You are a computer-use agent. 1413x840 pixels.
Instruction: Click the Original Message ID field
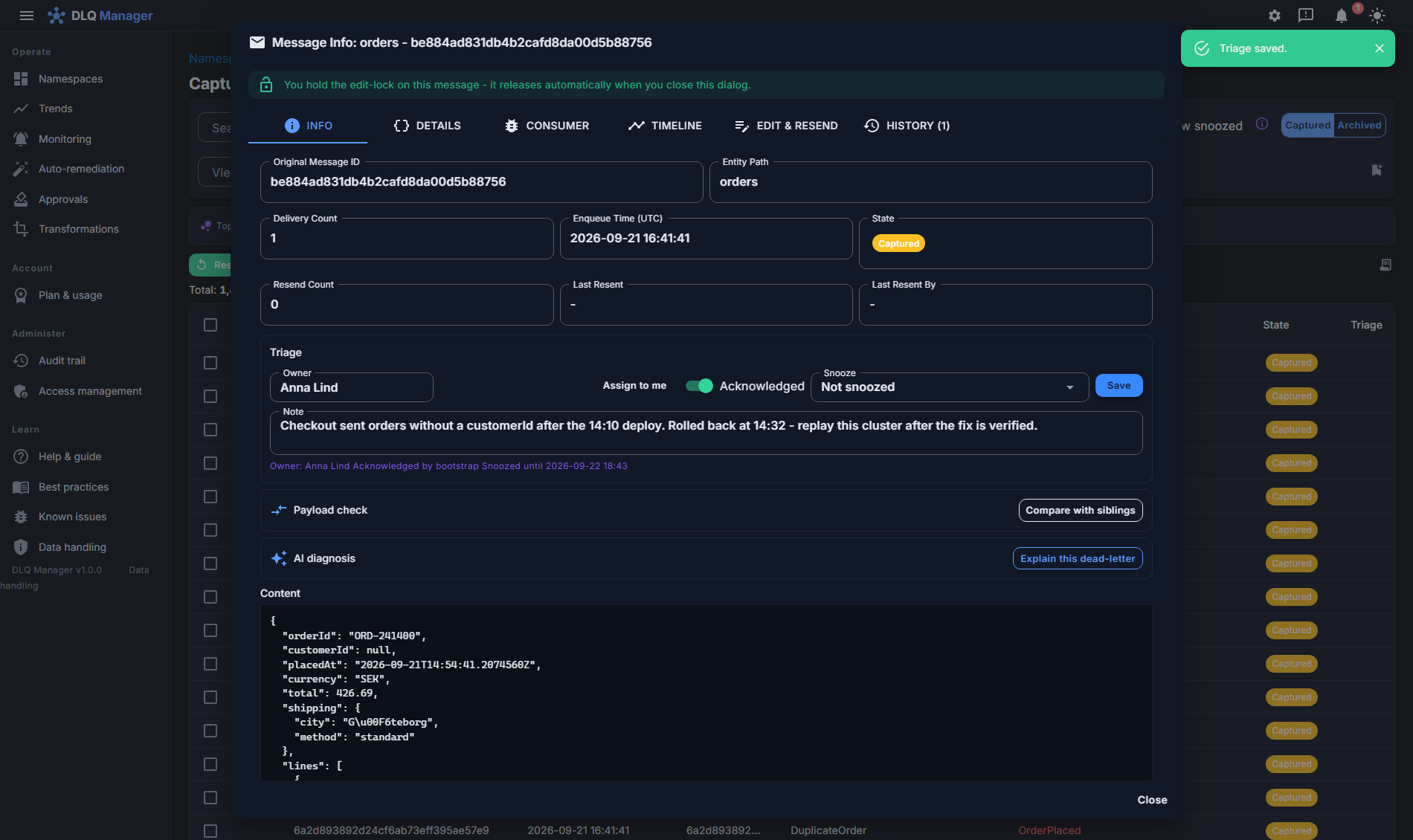click(x=481, y=182)
